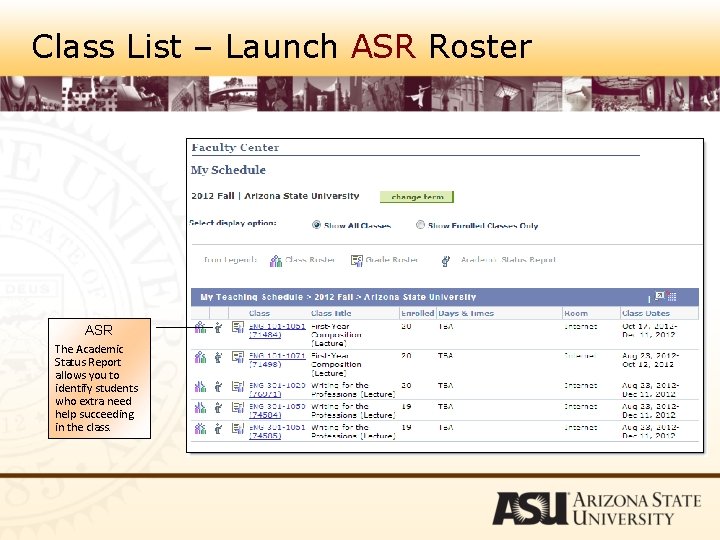The height and width of the screenshot is (540, 720).
Task: Click the Enrolled column header
Action: 417,313
